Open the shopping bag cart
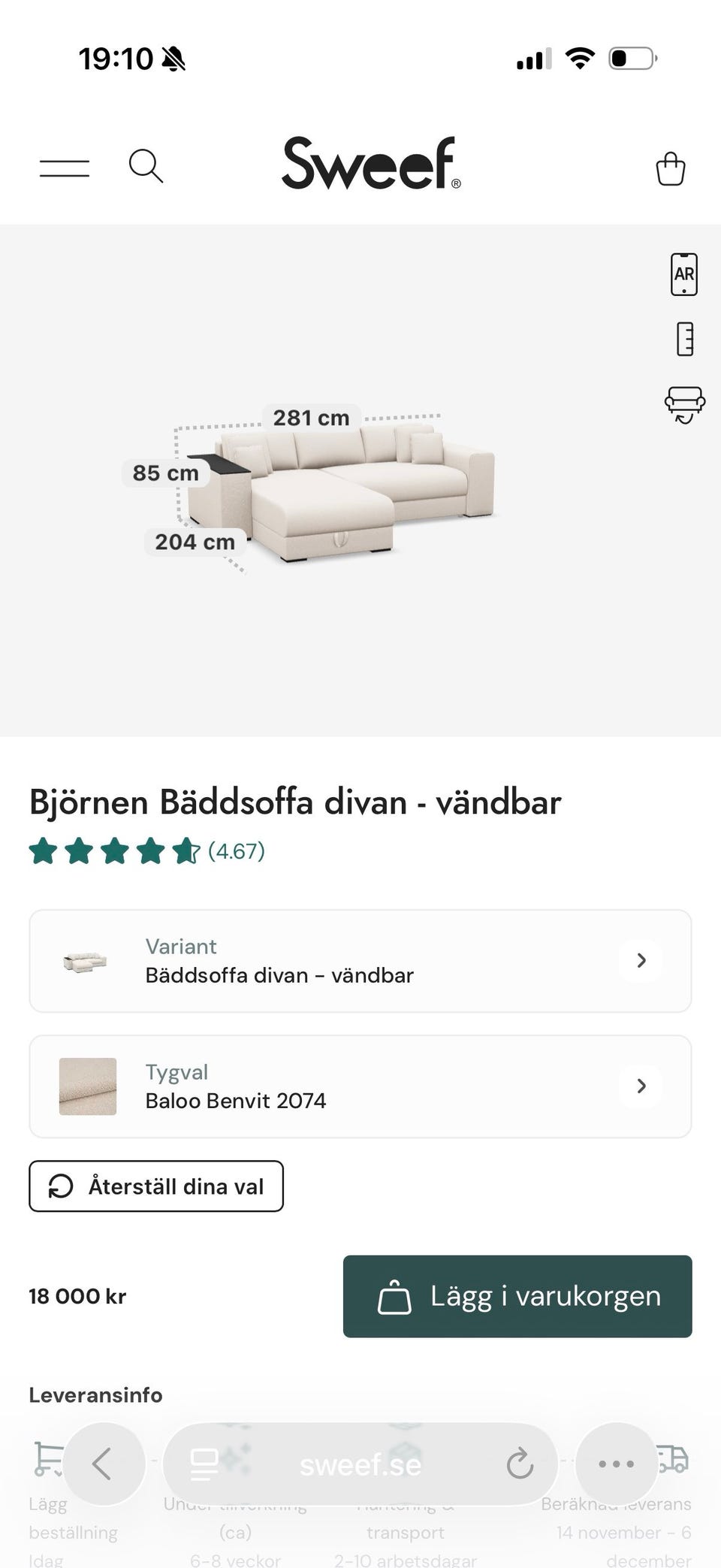The width and height of the screenshot is (721, 1568). point(670,168)
